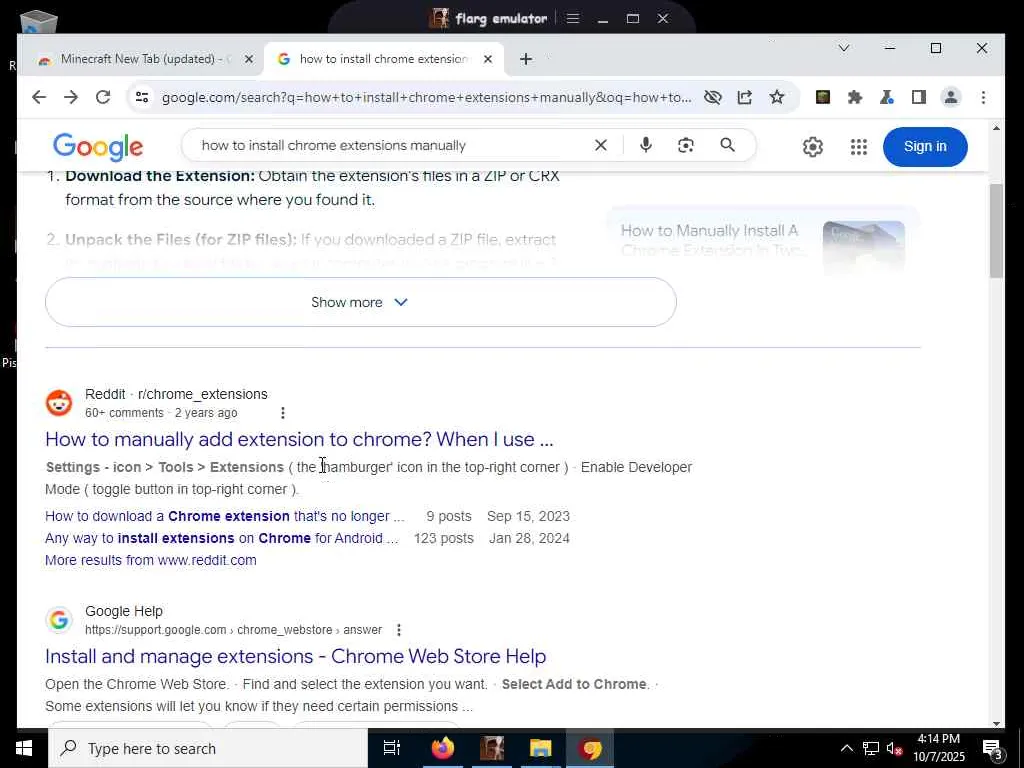Start voice search with the microphone

(x=646, y=145)
